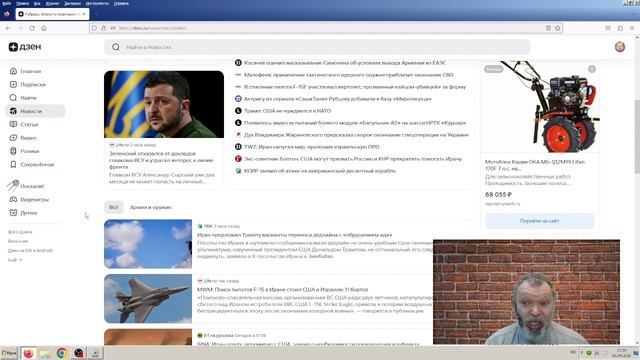The width and height of the screenshot is (640, 360).
Task: Open a new browser tab
Action: point(97,14)
